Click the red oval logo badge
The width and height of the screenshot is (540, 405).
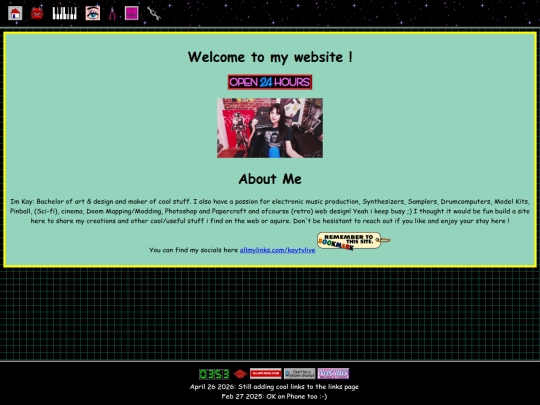240,374
